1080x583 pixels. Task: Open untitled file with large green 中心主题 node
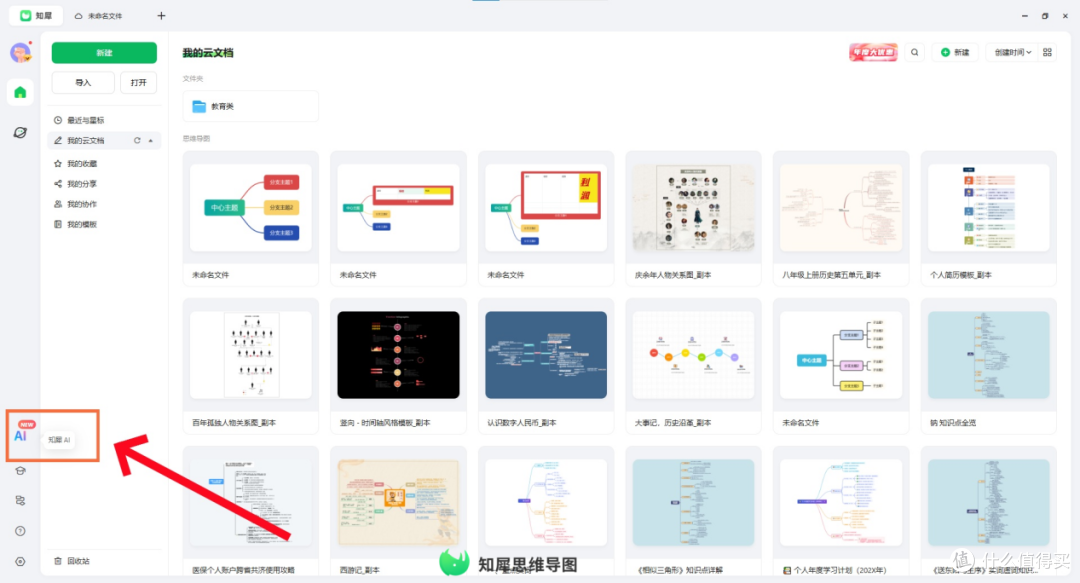(x=251, y=218)
